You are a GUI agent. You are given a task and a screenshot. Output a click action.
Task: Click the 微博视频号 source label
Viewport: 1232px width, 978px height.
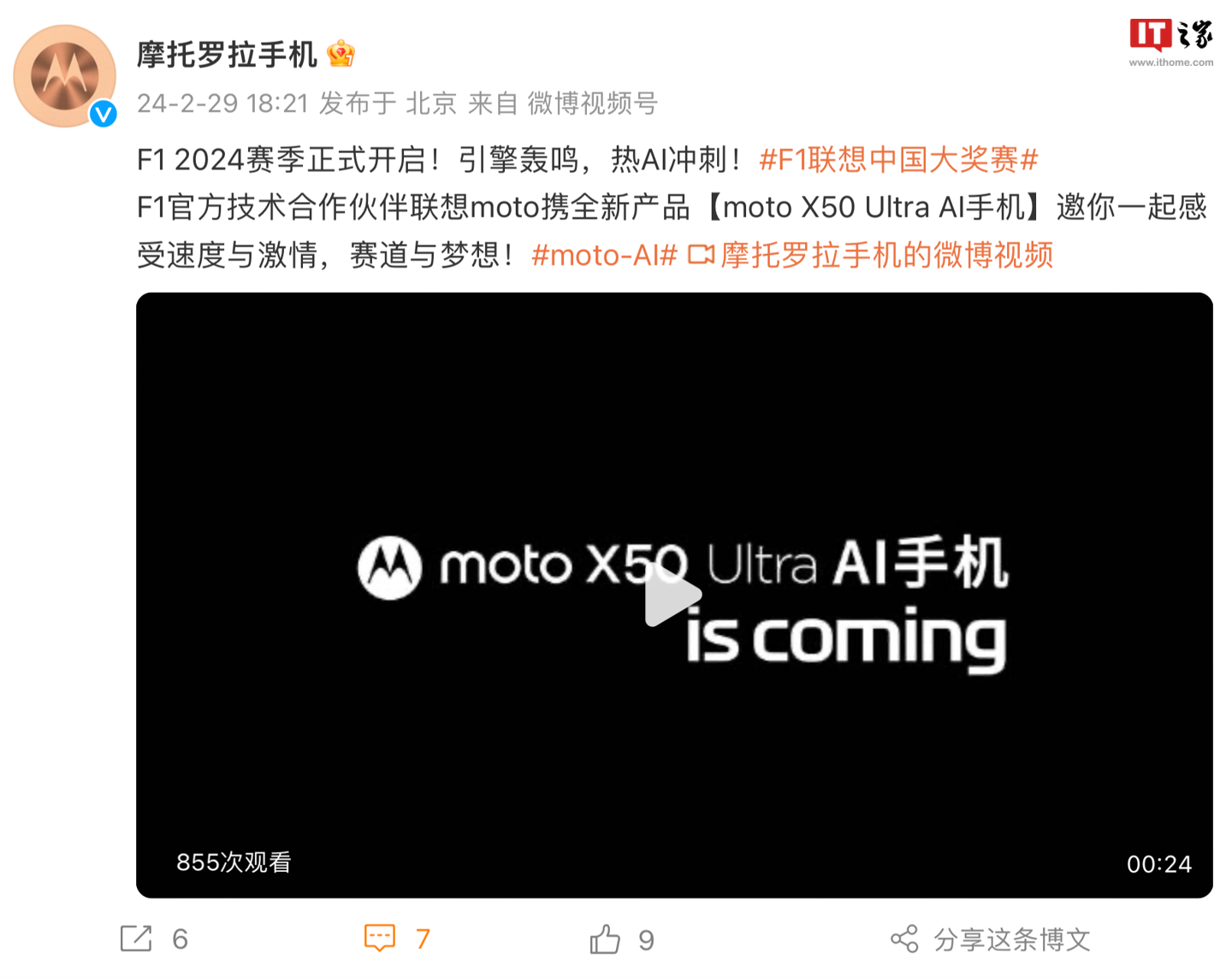click(x=592, y=104)
